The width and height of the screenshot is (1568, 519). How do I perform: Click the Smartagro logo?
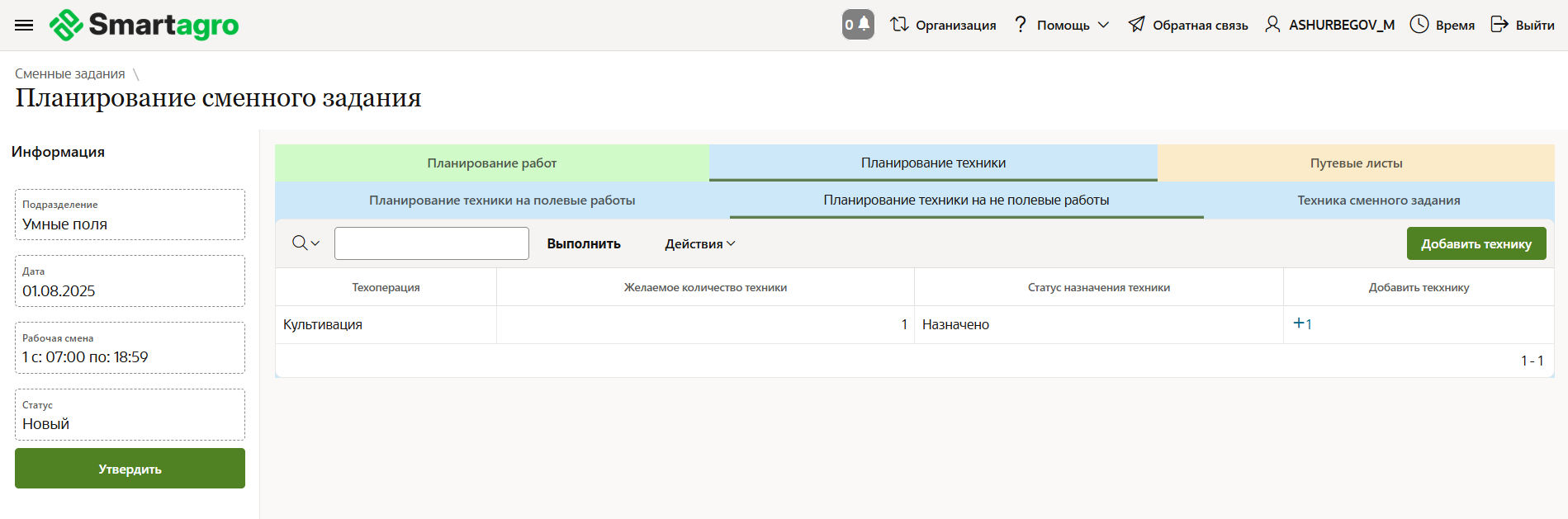pos(144,25)
